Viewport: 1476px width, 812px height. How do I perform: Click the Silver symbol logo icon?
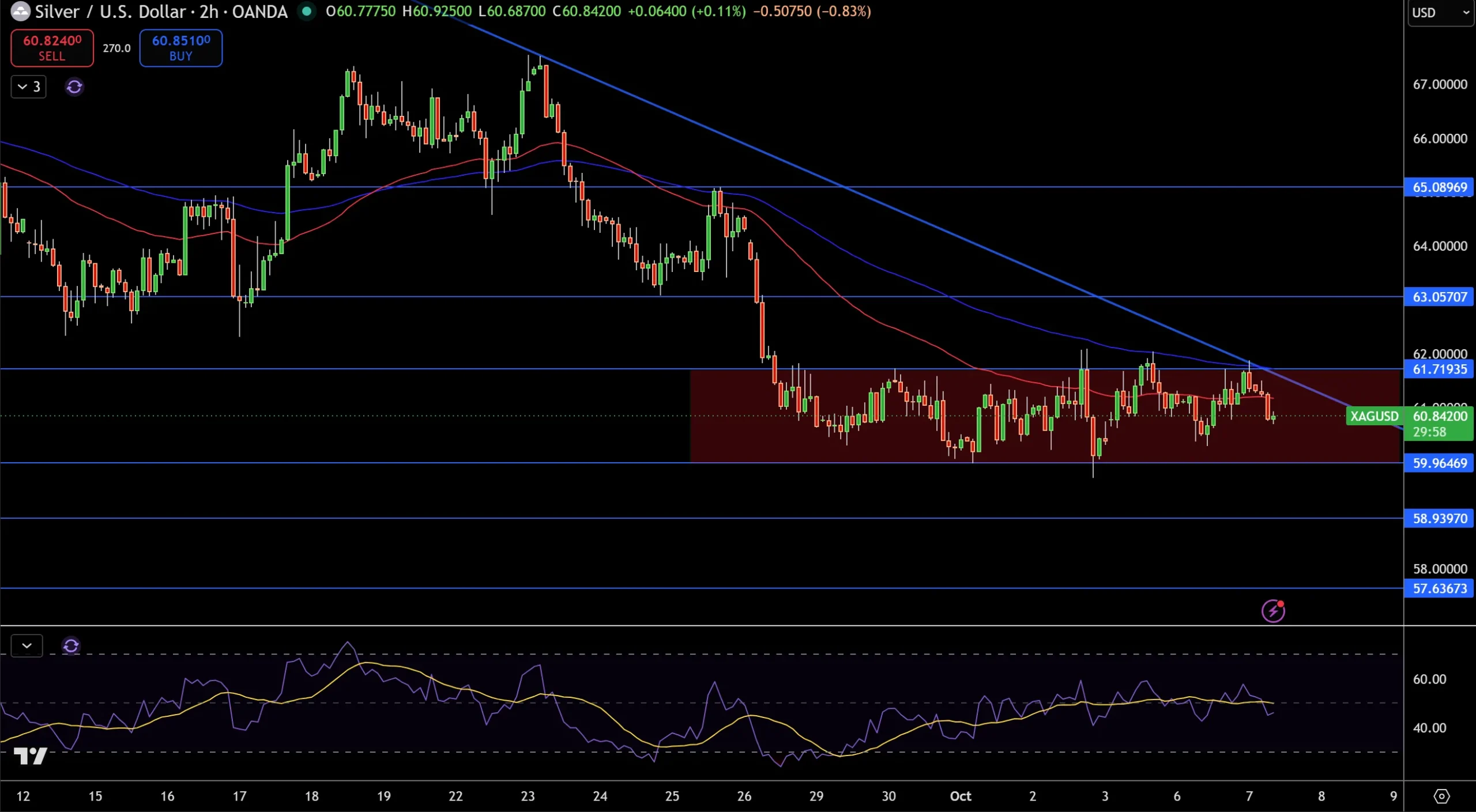click(20, 11)
